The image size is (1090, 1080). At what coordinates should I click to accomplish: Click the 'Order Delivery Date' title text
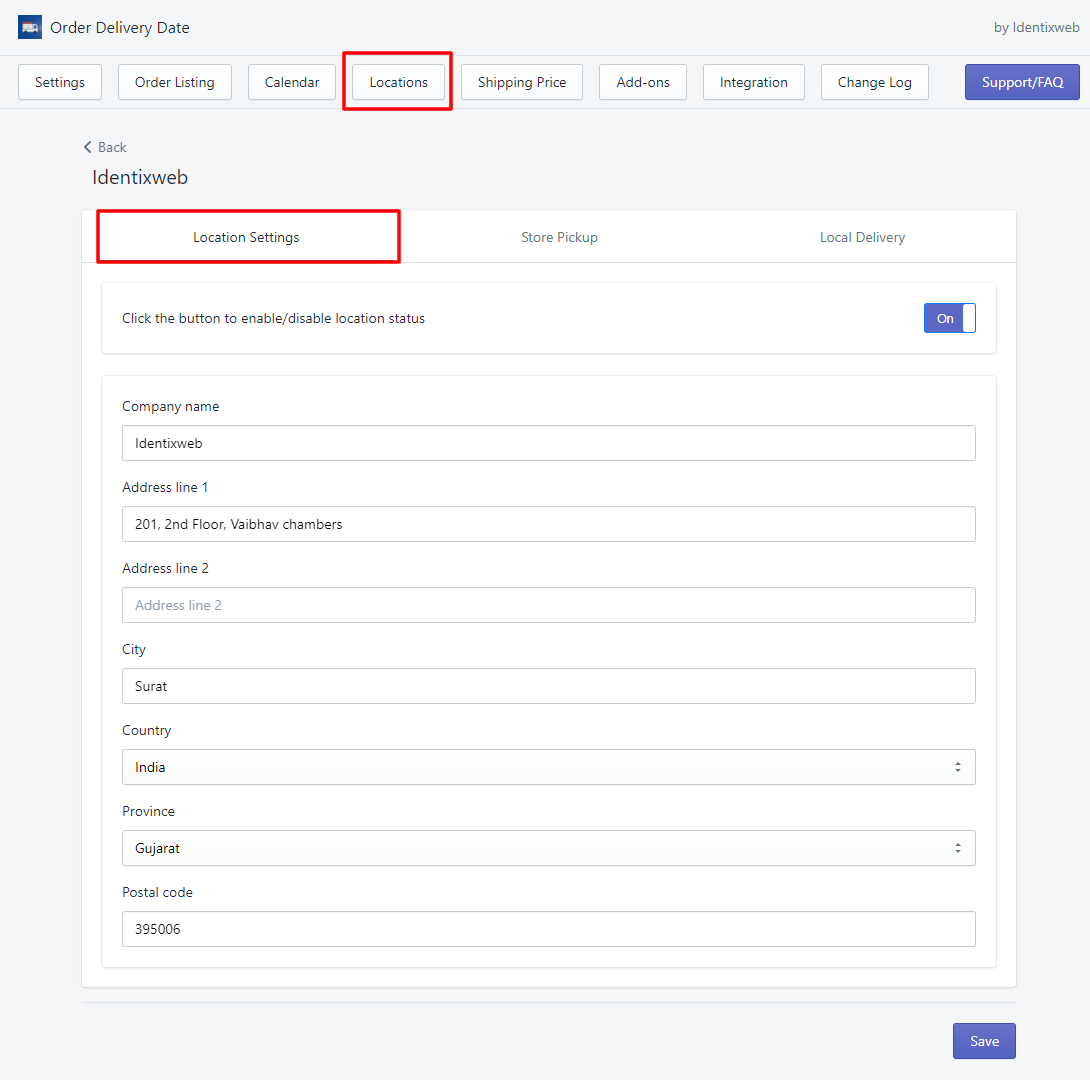[x=120, y=28]
